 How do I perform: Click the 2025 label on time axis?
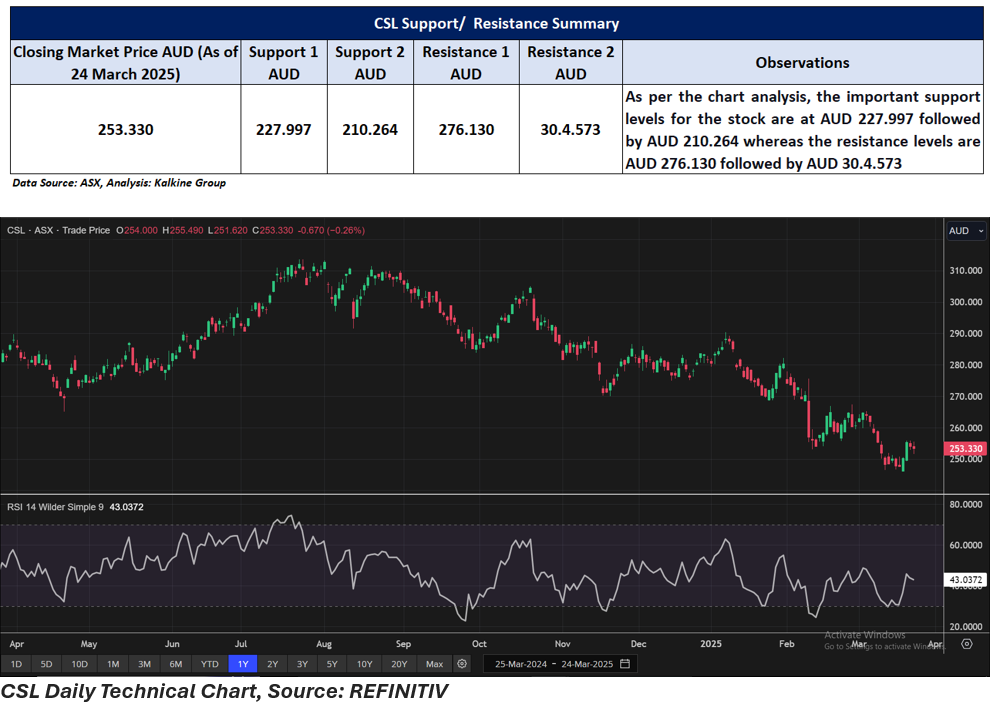coord(711,644)
